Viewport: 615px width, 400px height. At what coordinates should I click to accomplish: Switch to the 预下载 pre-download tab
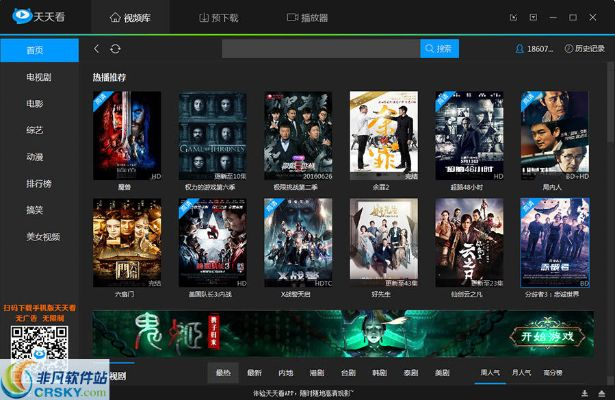pos(217,18)
